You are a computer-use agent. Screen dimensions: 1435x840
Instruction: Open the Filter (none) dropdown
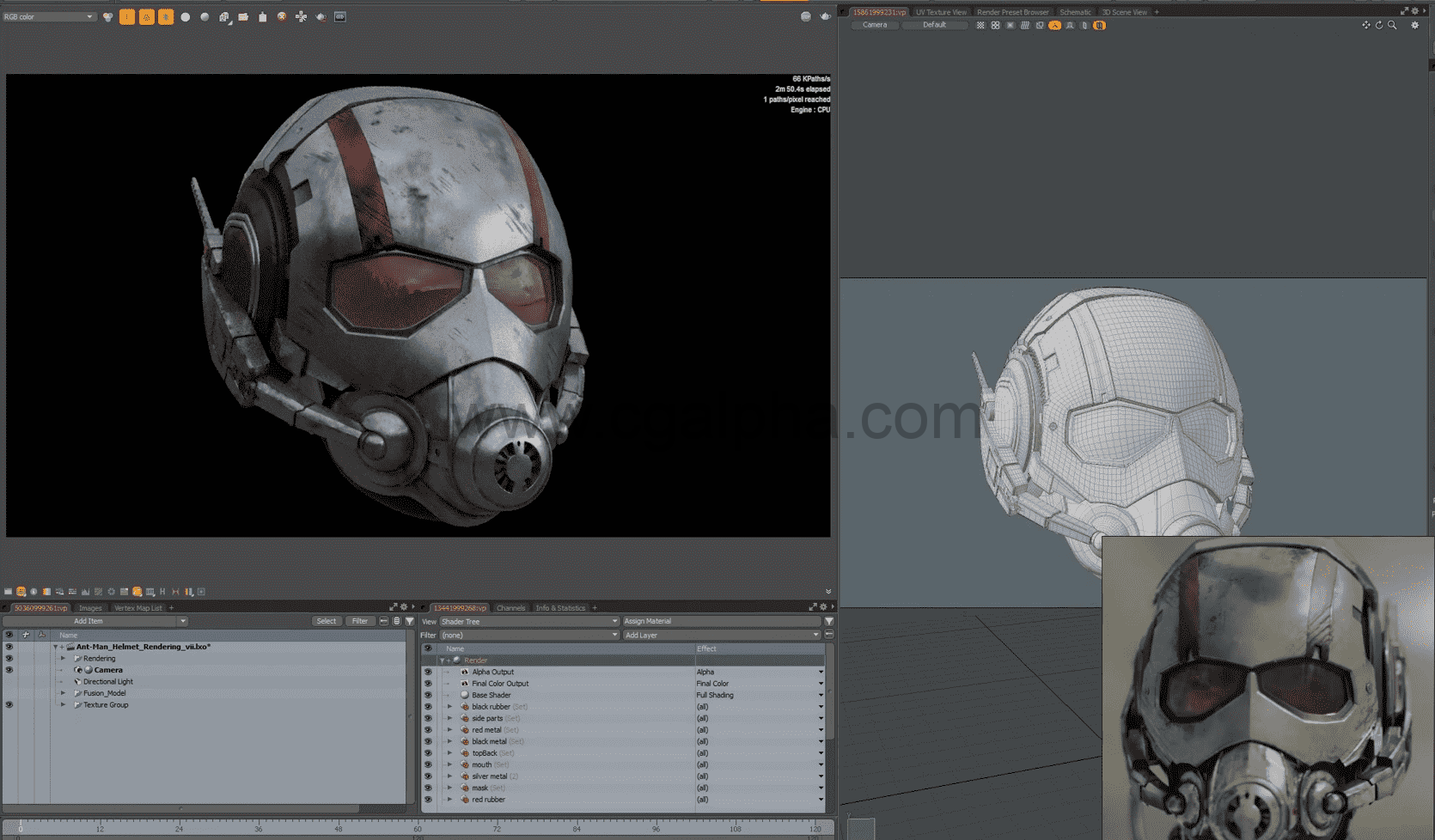[529, 635]
